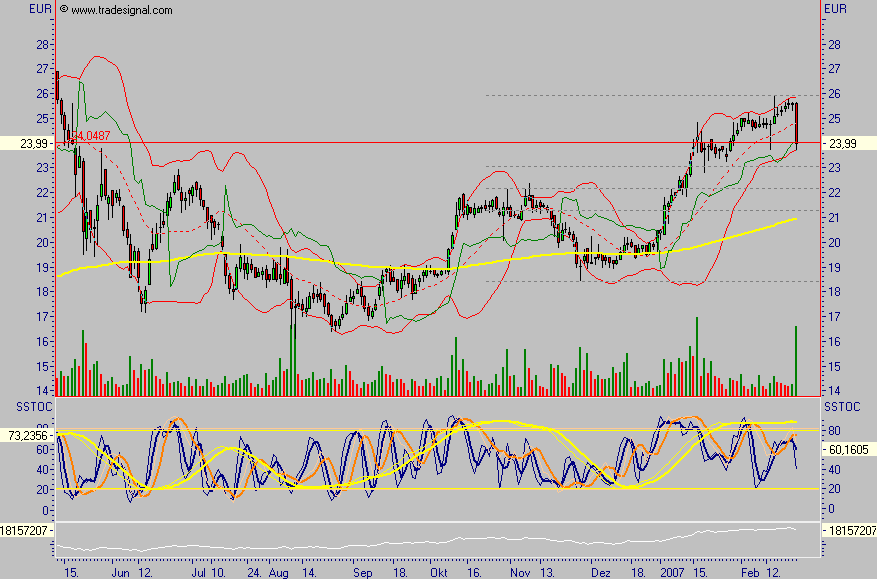Viewport: 877px width, 579px height.
Task: Click the red 24,0487 level label
Action: tap(90, 136)
